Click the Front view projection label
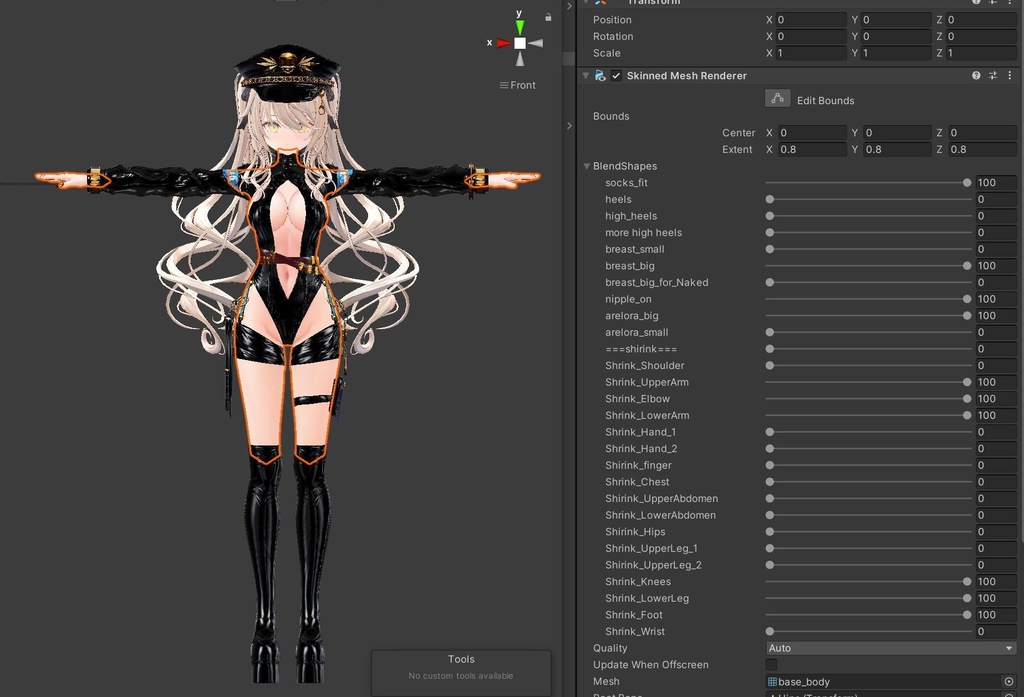 (518, 85)
